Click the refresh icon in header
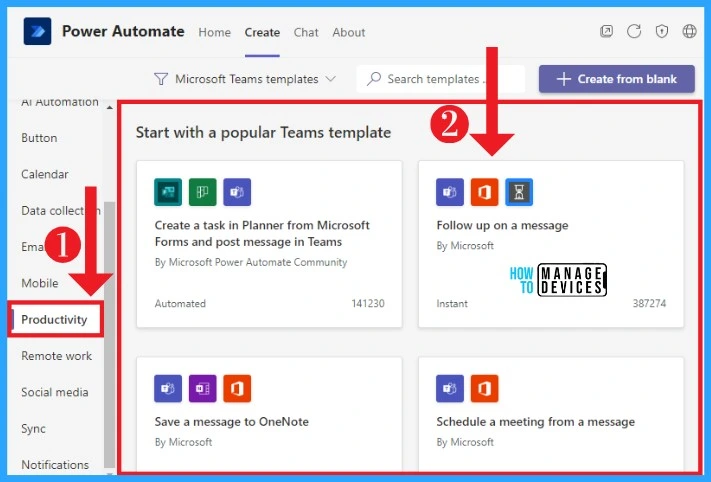 [634, 31]
